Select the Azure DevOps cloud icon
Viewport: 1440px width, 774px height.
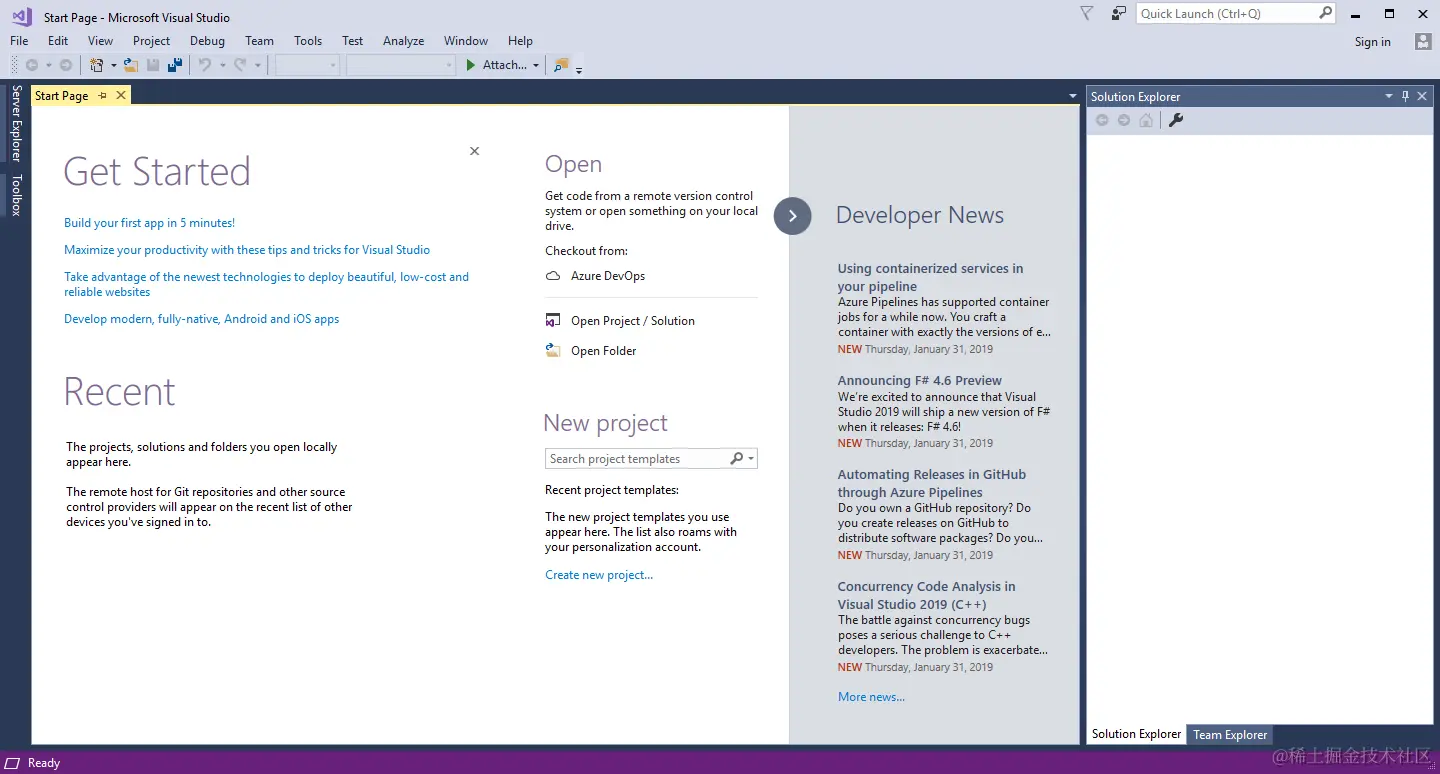(553, 275)
